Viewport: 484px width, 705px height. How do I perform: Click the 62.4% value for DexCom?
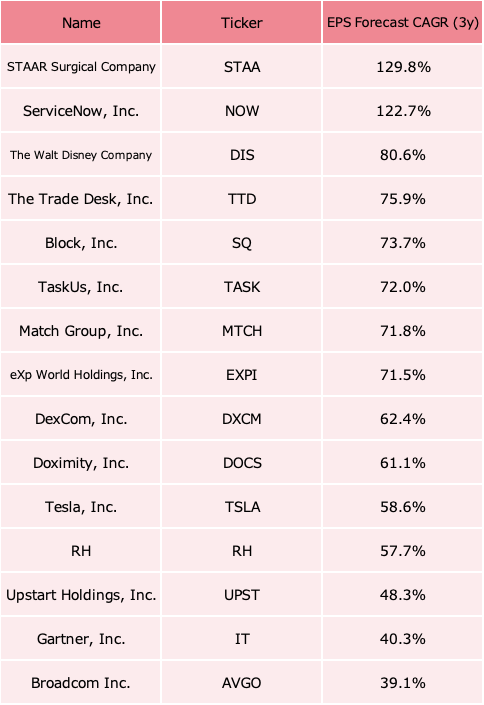click(x=403, y=419)
